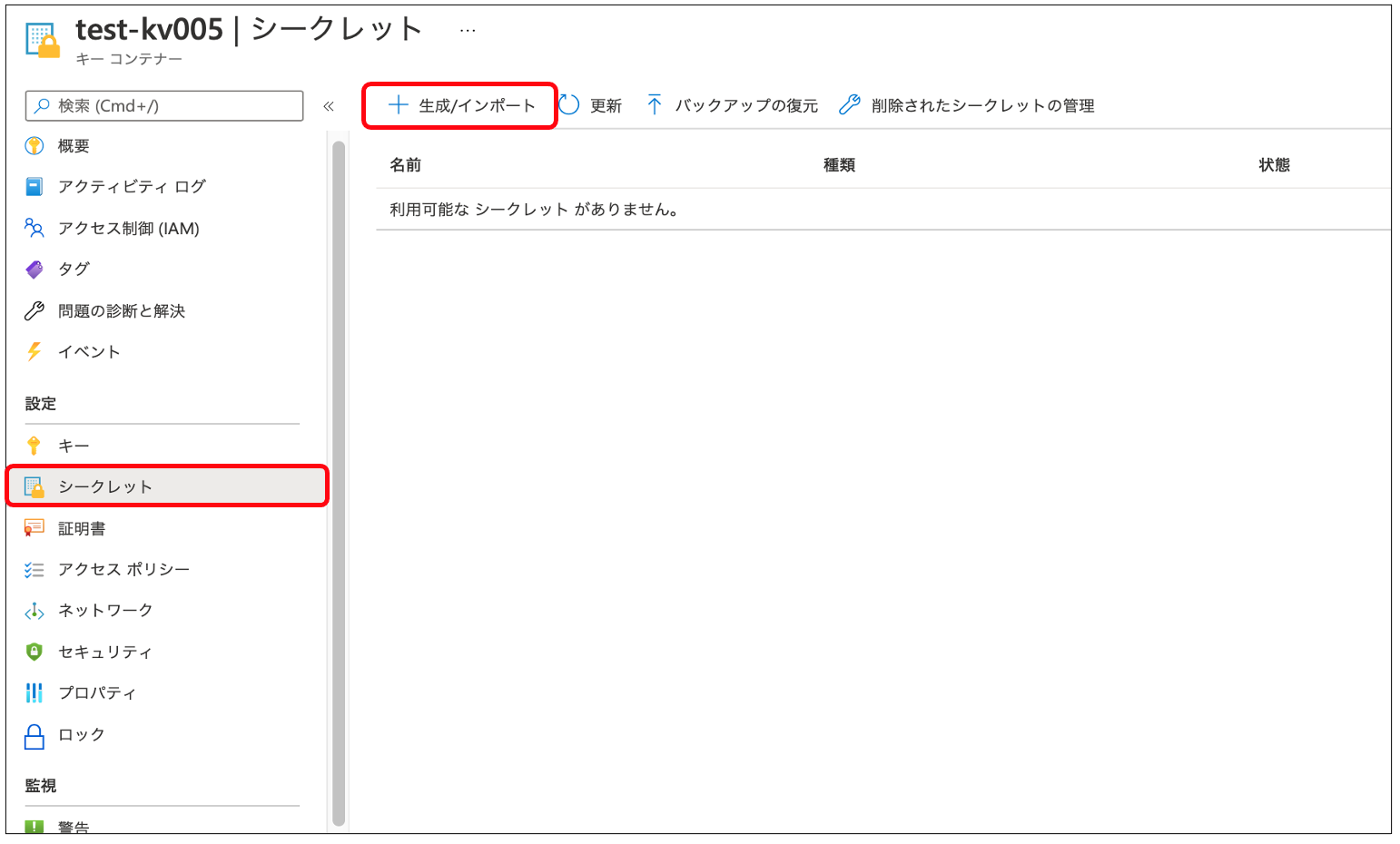Open the 概要 (Overview) page

[x=73, y=144]
